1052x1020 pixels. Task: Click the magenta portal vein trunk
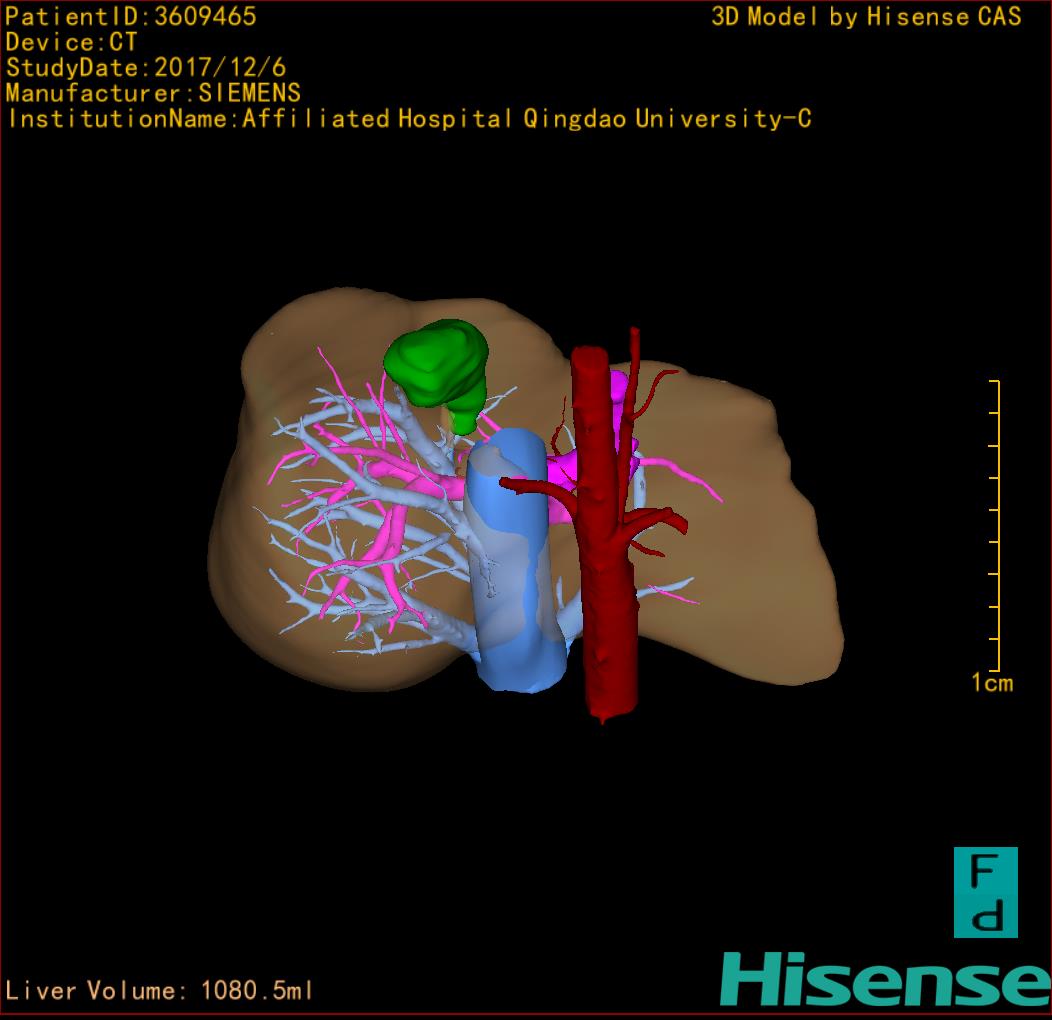point(561,473)
